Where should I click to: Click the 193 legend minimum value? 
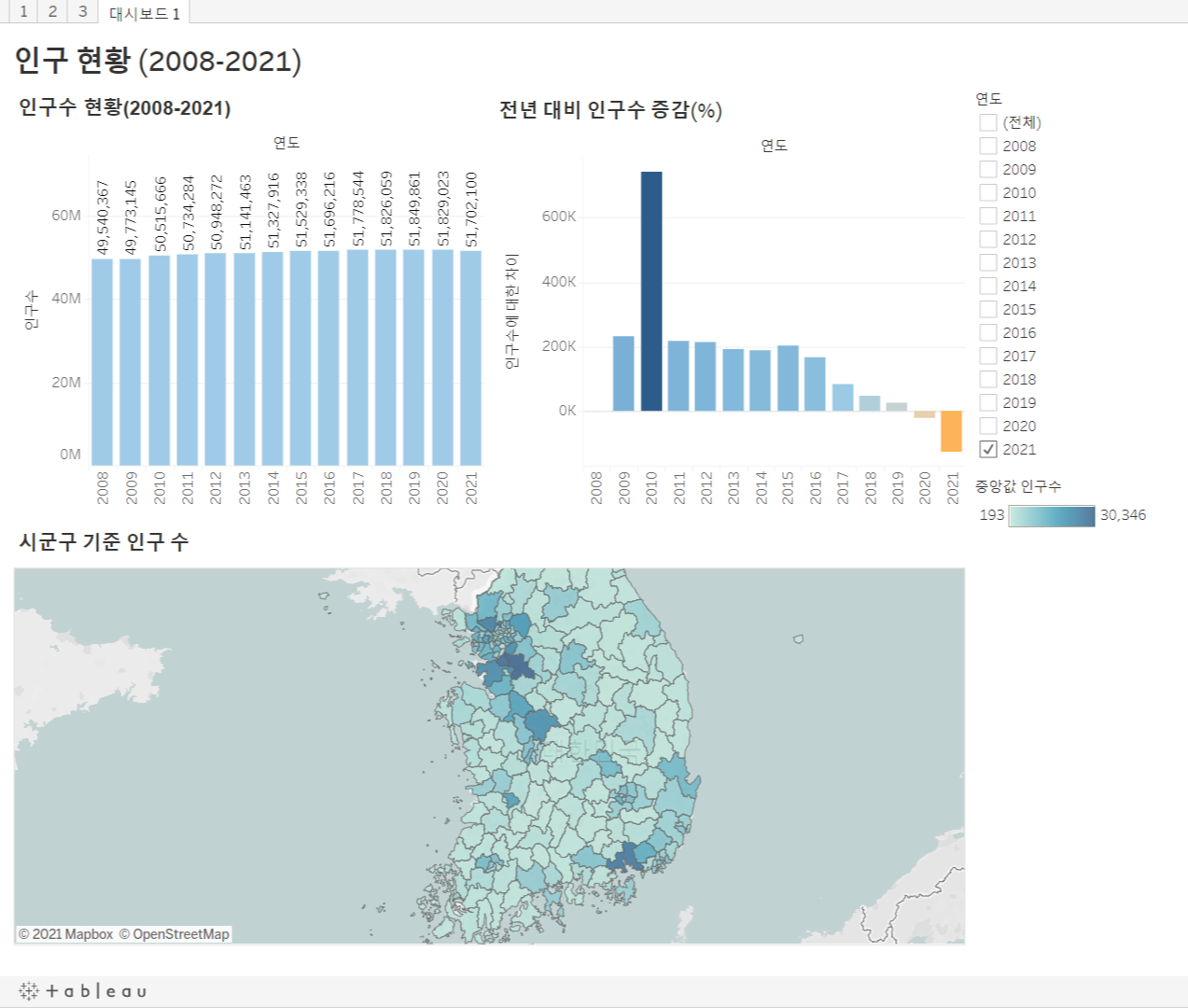click(992, 515)
